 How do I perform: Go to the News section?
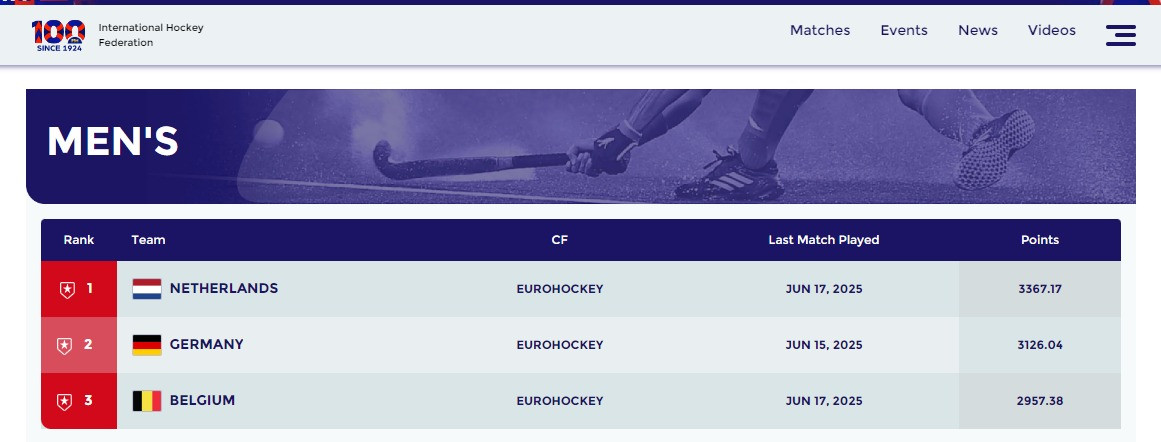977,30
